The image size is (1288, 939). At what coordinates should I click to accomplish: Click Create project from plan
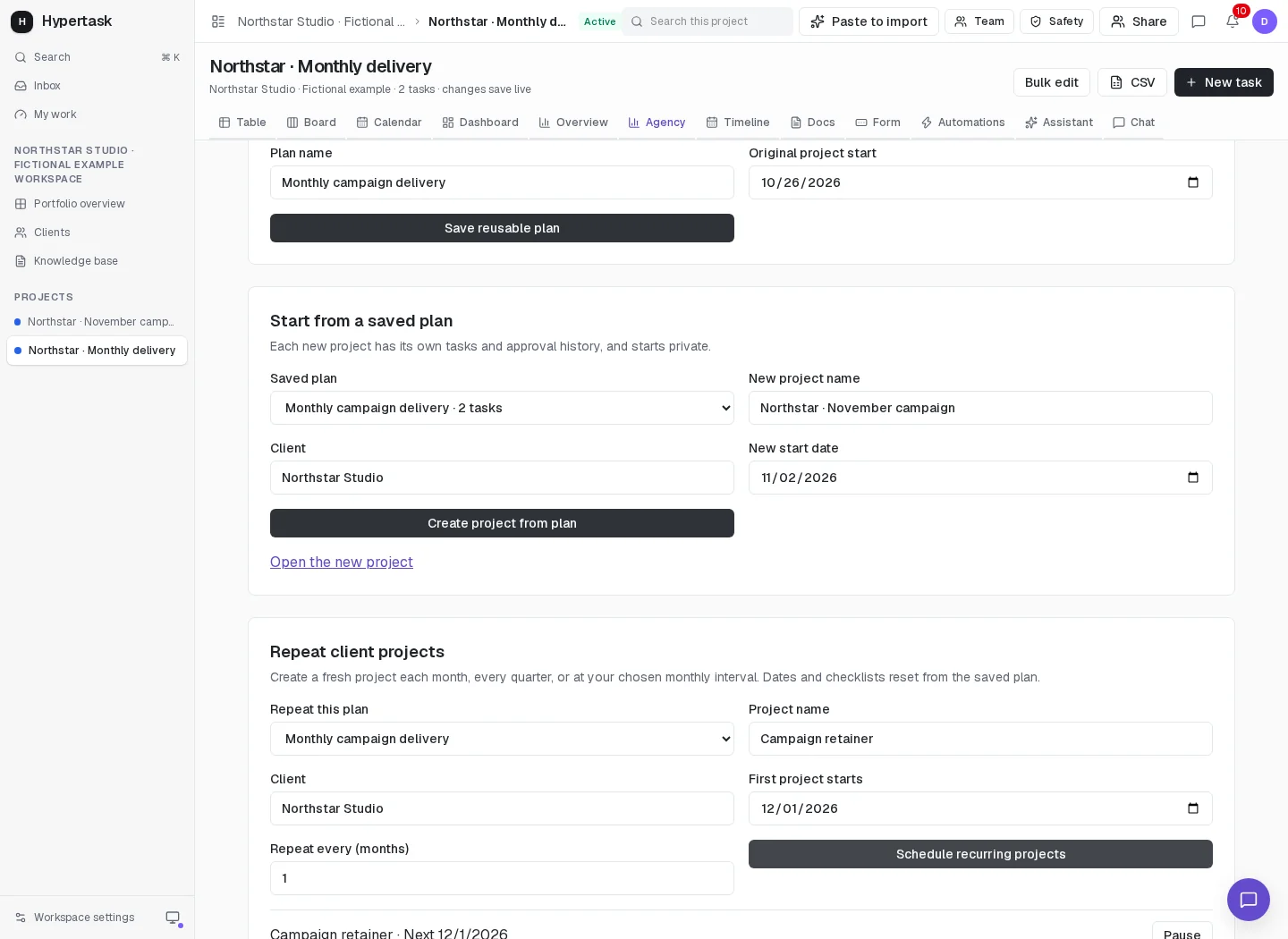click(x=502, y=523)
